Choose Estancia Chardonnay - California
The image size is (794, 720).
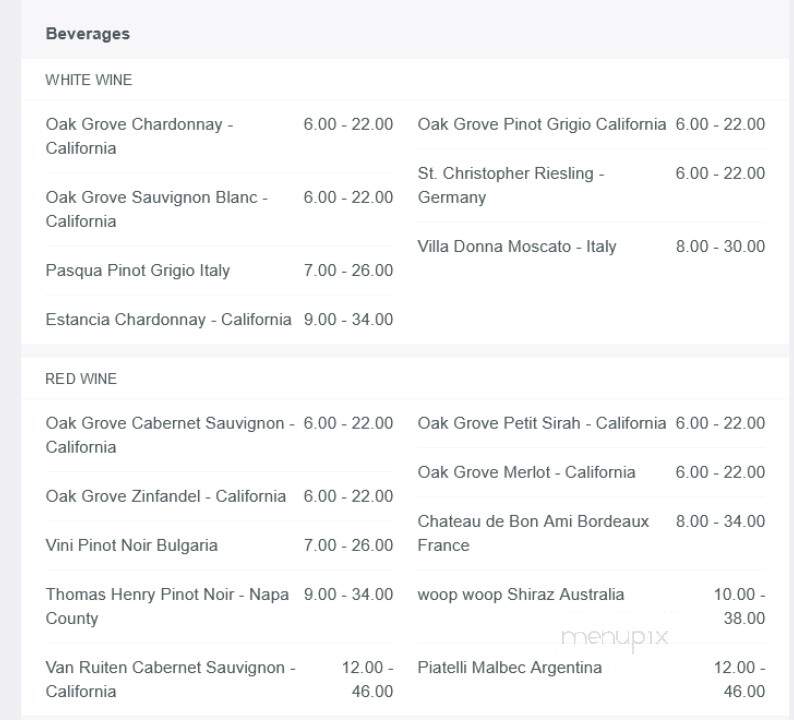click(168, 320)
